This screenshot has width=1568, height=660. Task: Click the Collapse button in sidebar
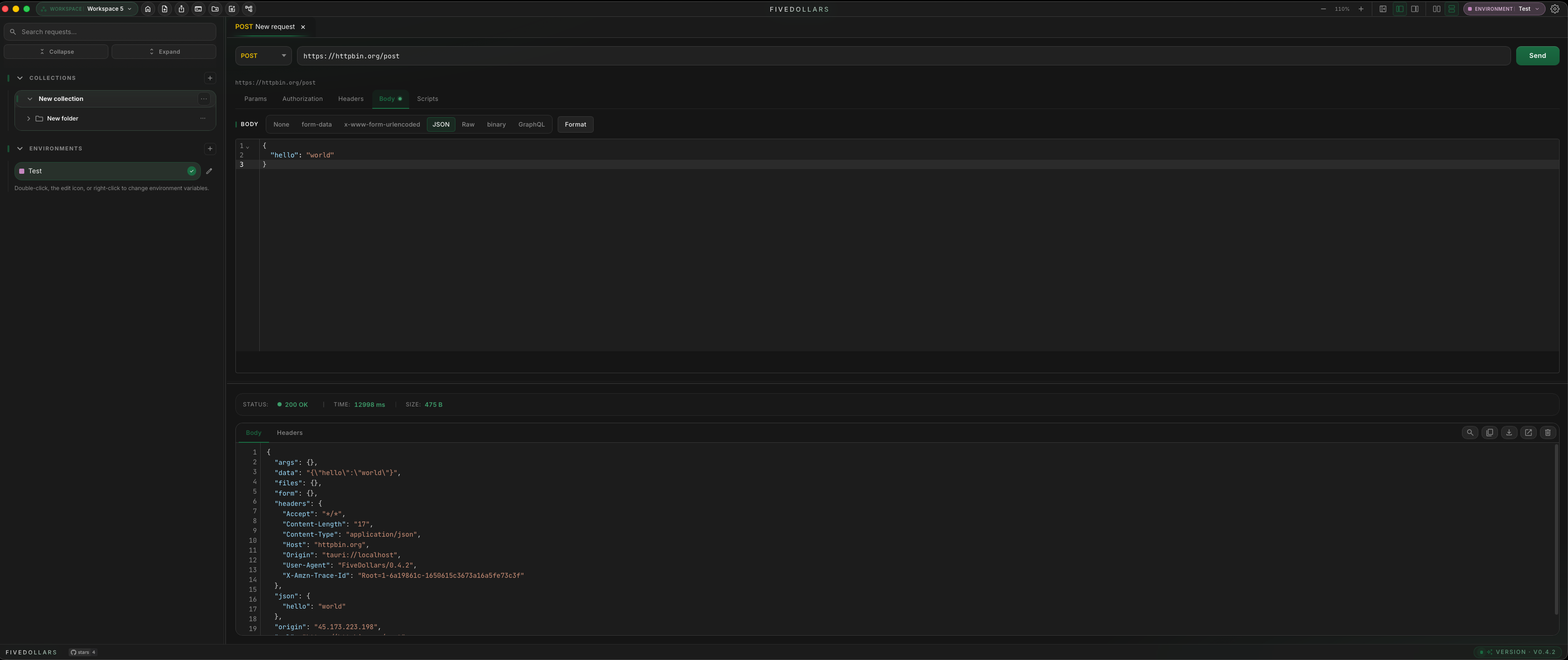(56, 52)
